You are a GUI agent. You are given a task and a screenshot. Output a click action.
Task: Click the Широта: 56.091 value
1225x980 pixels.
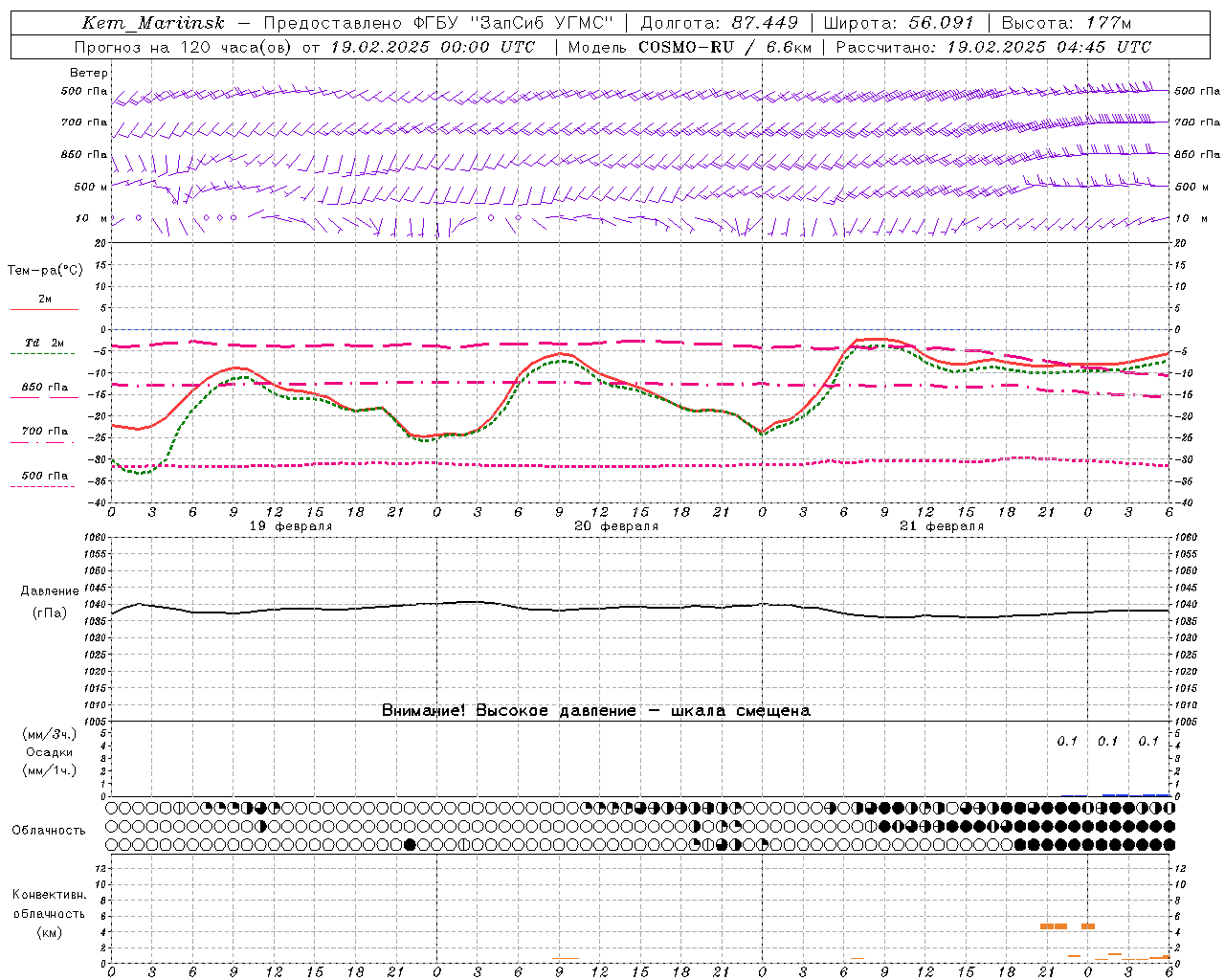(x=899, y=23)
